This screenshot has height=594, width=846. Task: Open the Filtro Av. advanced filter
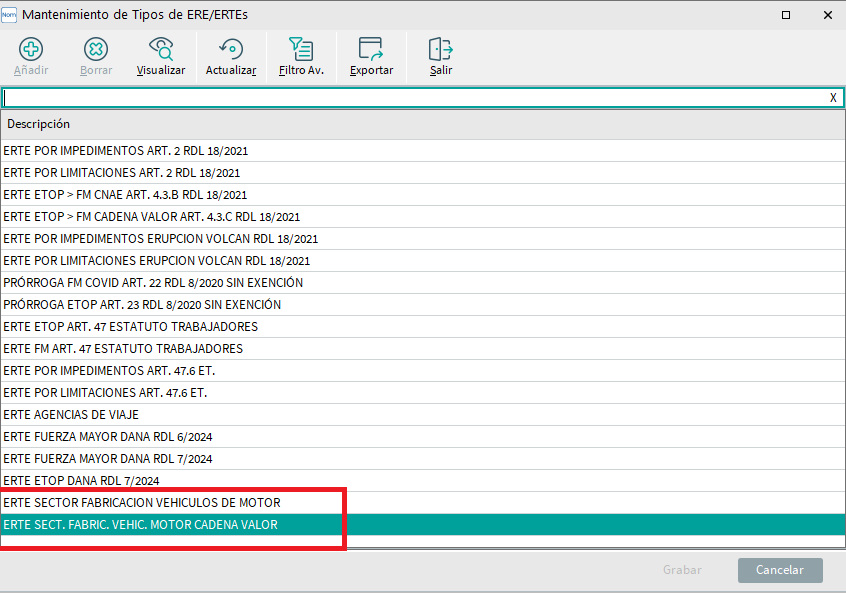point(300,50)
